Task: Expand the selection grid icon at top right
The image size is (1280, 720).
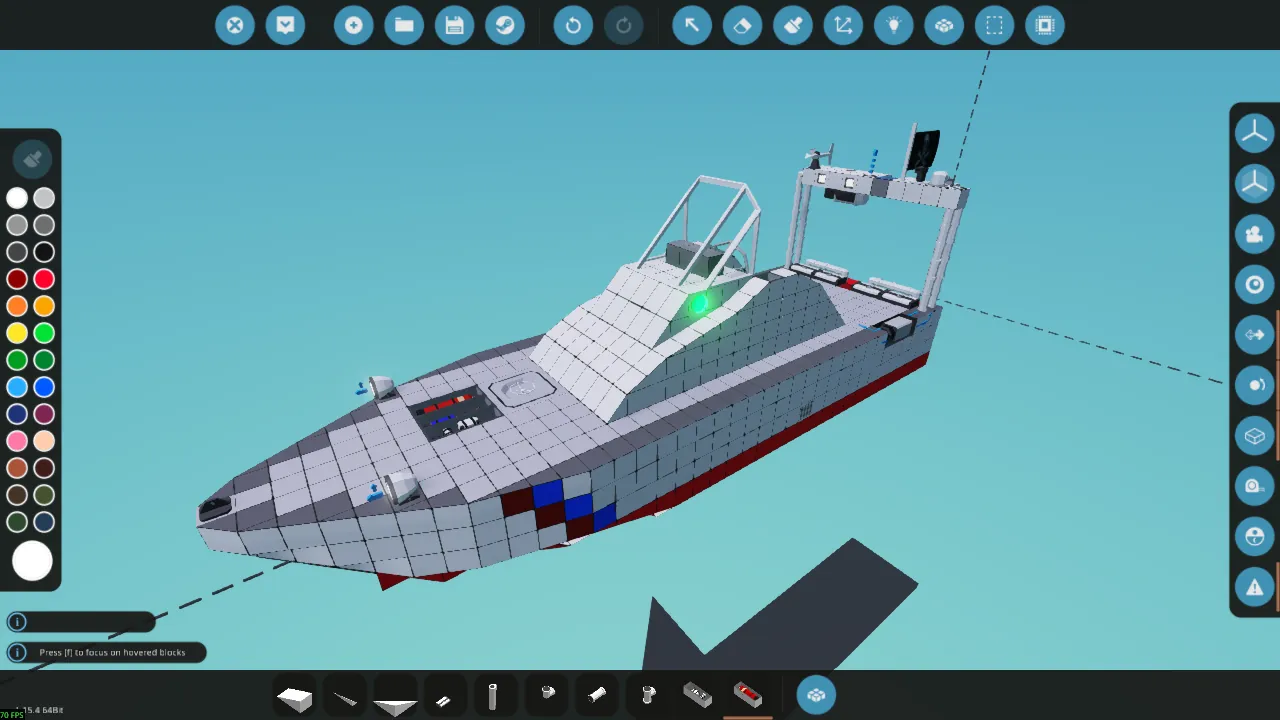Action: tap(1045, 25)
